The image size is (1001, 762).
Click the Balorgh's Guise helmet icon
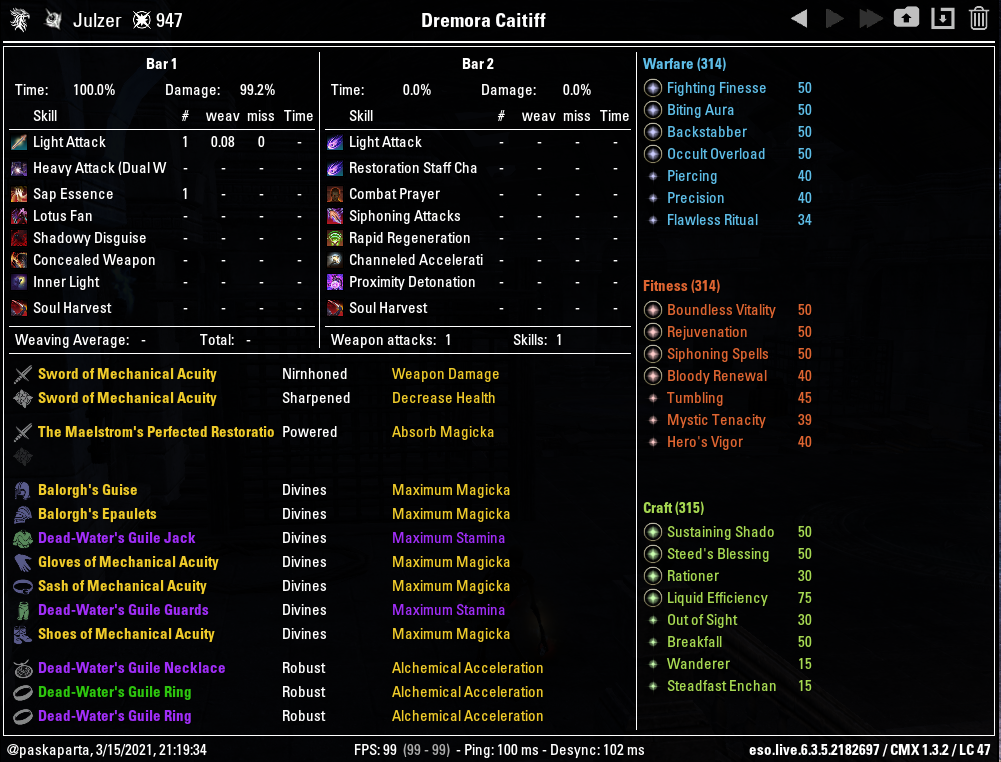pos(23,490)
